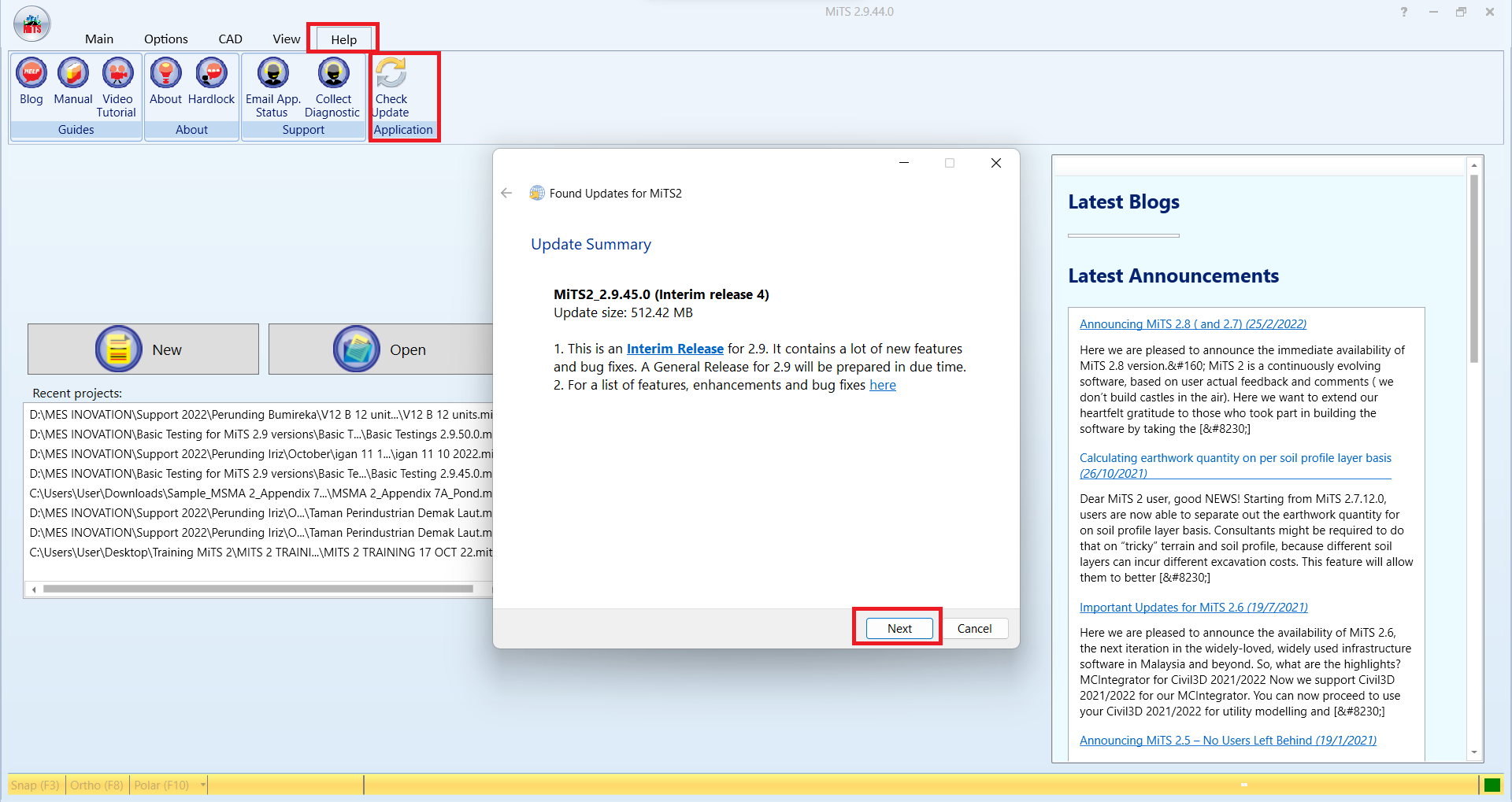
Task: Select recent project Basic Testings 2.9.50.0
Action: click(x=261, y=434)
